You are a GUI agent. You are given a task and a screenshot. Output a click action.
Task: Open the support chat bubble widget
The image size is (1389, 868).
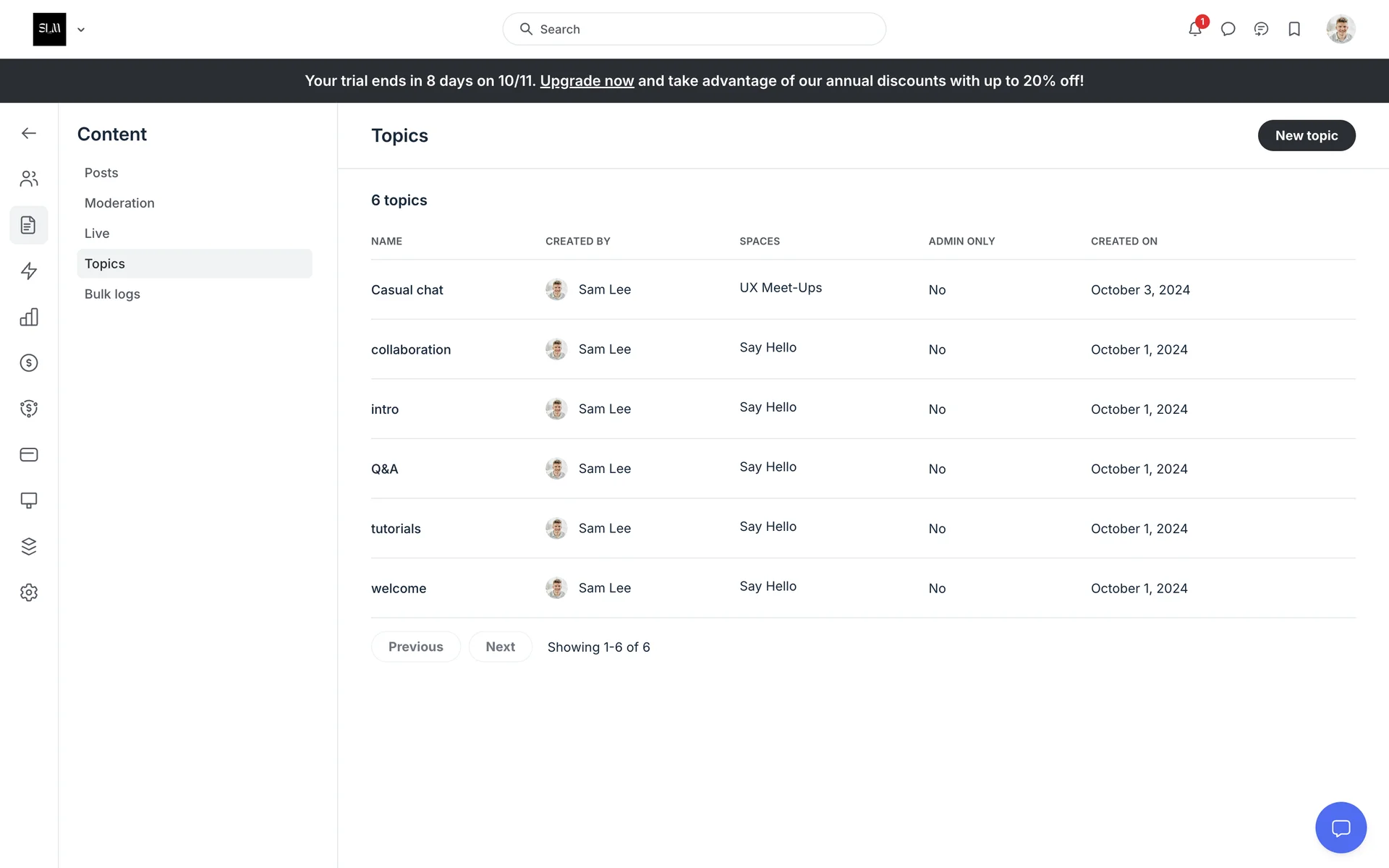coord(1341,827)
